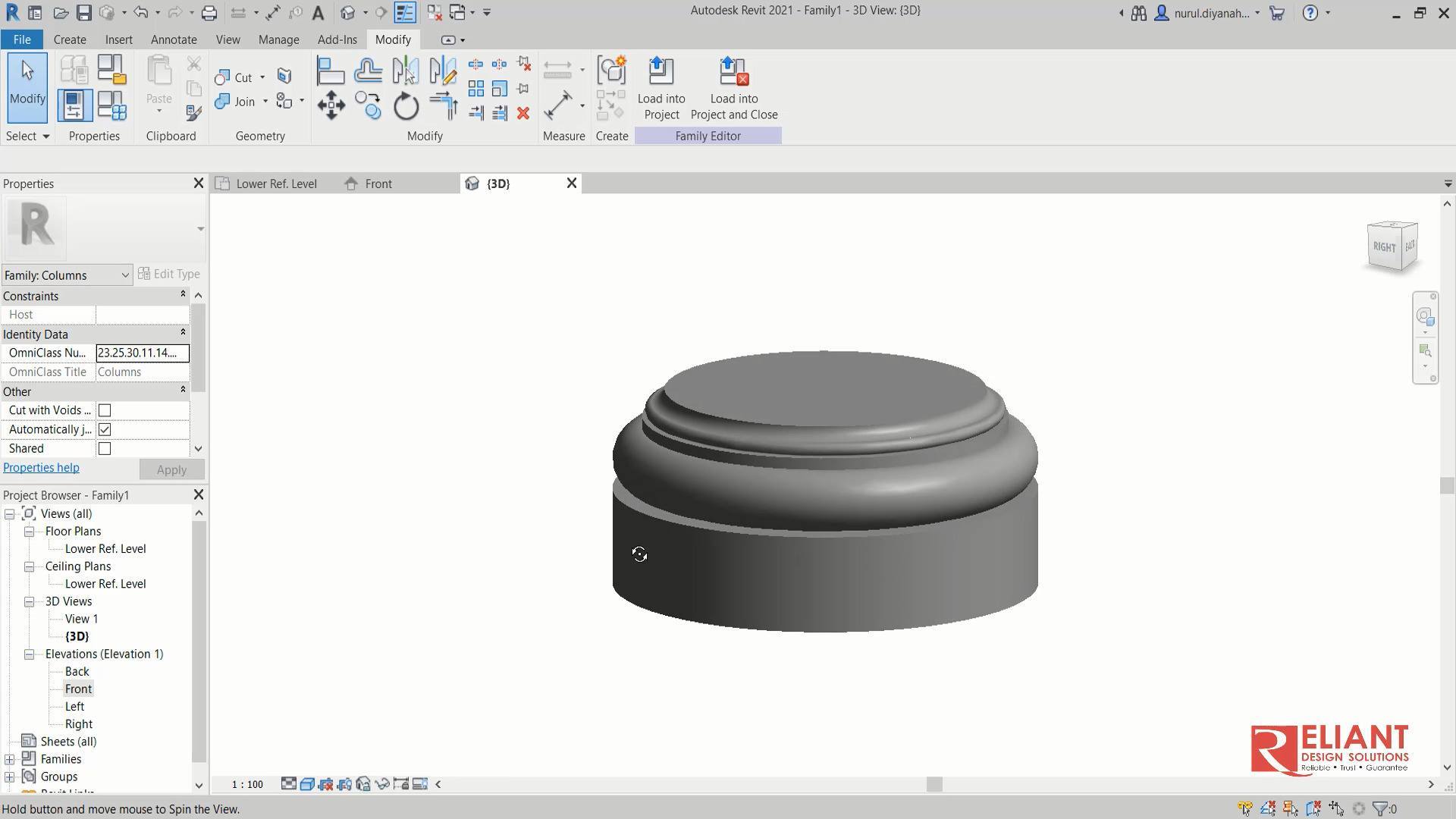Open the File menu
This screenshot has width=1456, height=819.
pyautogui.click(x=22, y=39)
